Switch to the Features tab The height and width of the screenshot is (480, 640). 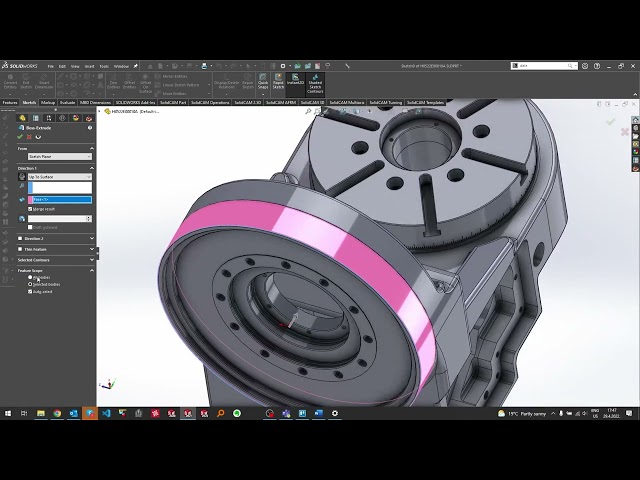tap(10, 102)
